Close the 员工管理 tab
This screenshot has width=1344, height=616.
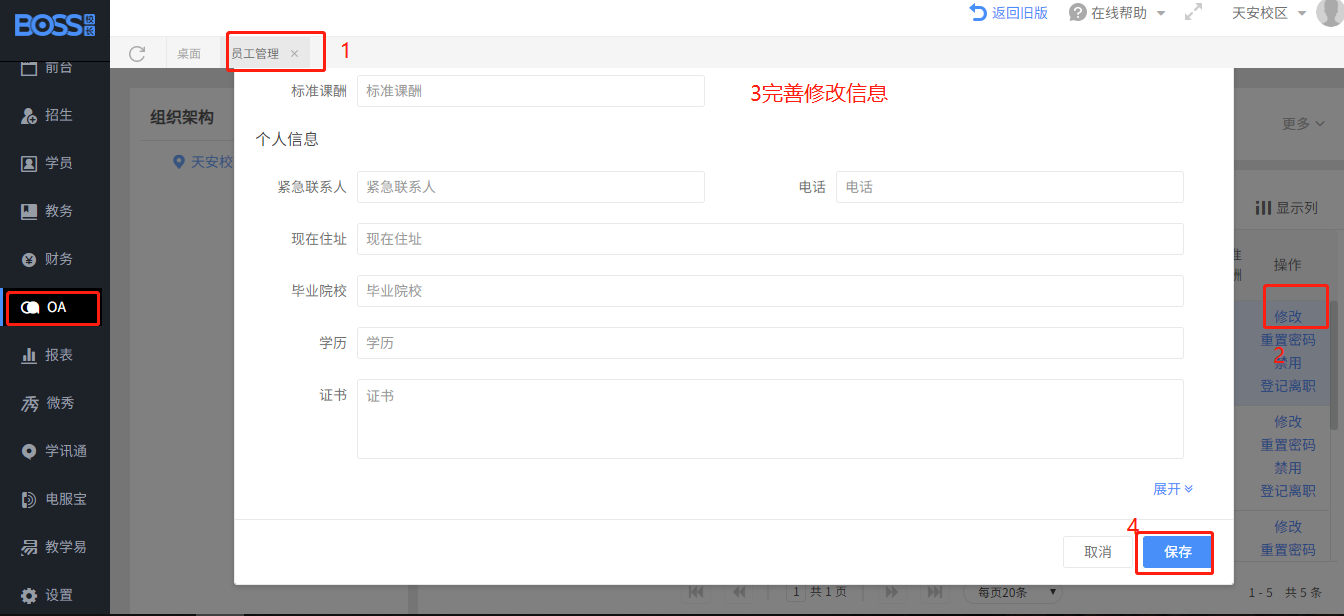[294, 54]
